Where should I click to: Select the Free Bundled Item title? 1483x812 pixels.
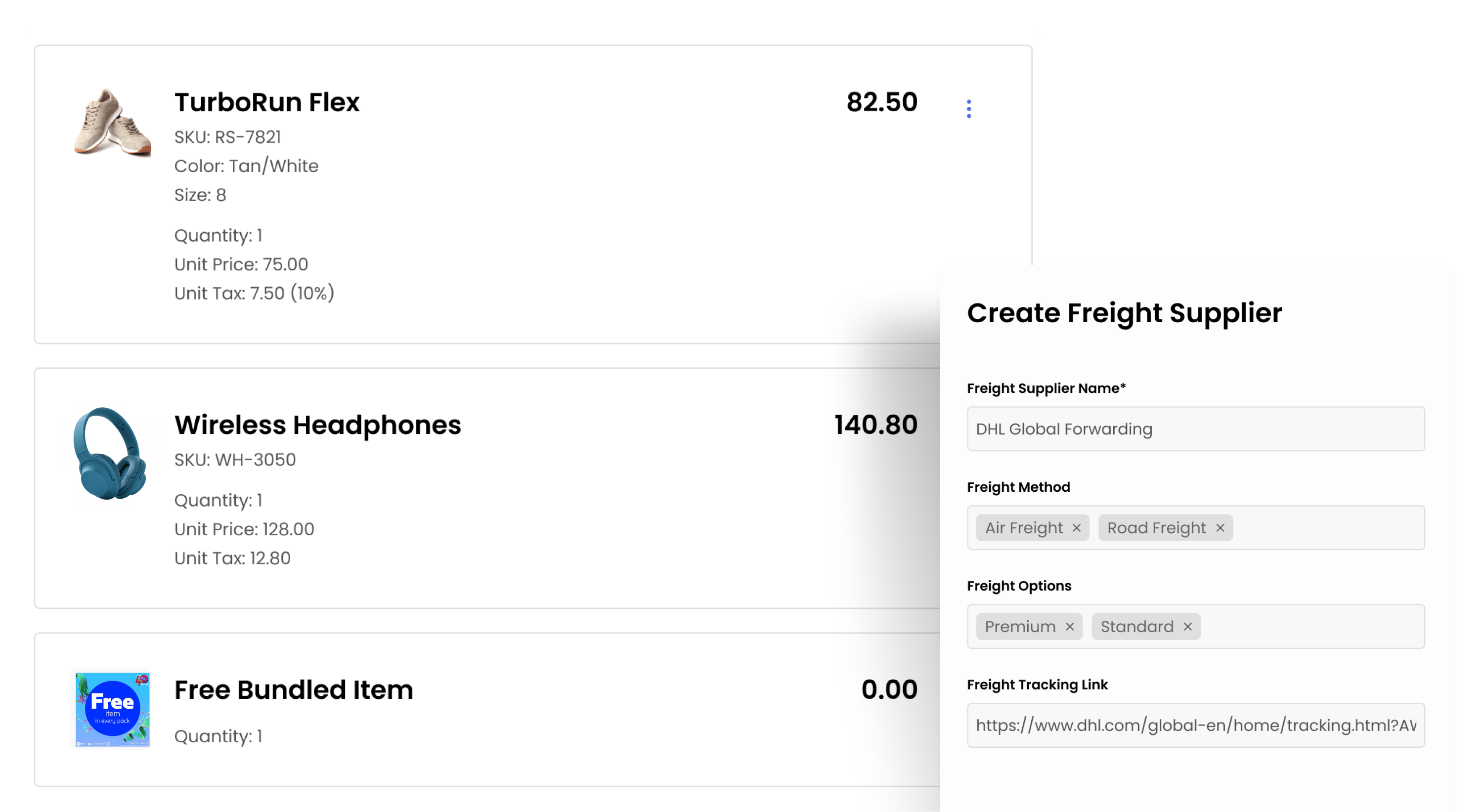(294, 690)
